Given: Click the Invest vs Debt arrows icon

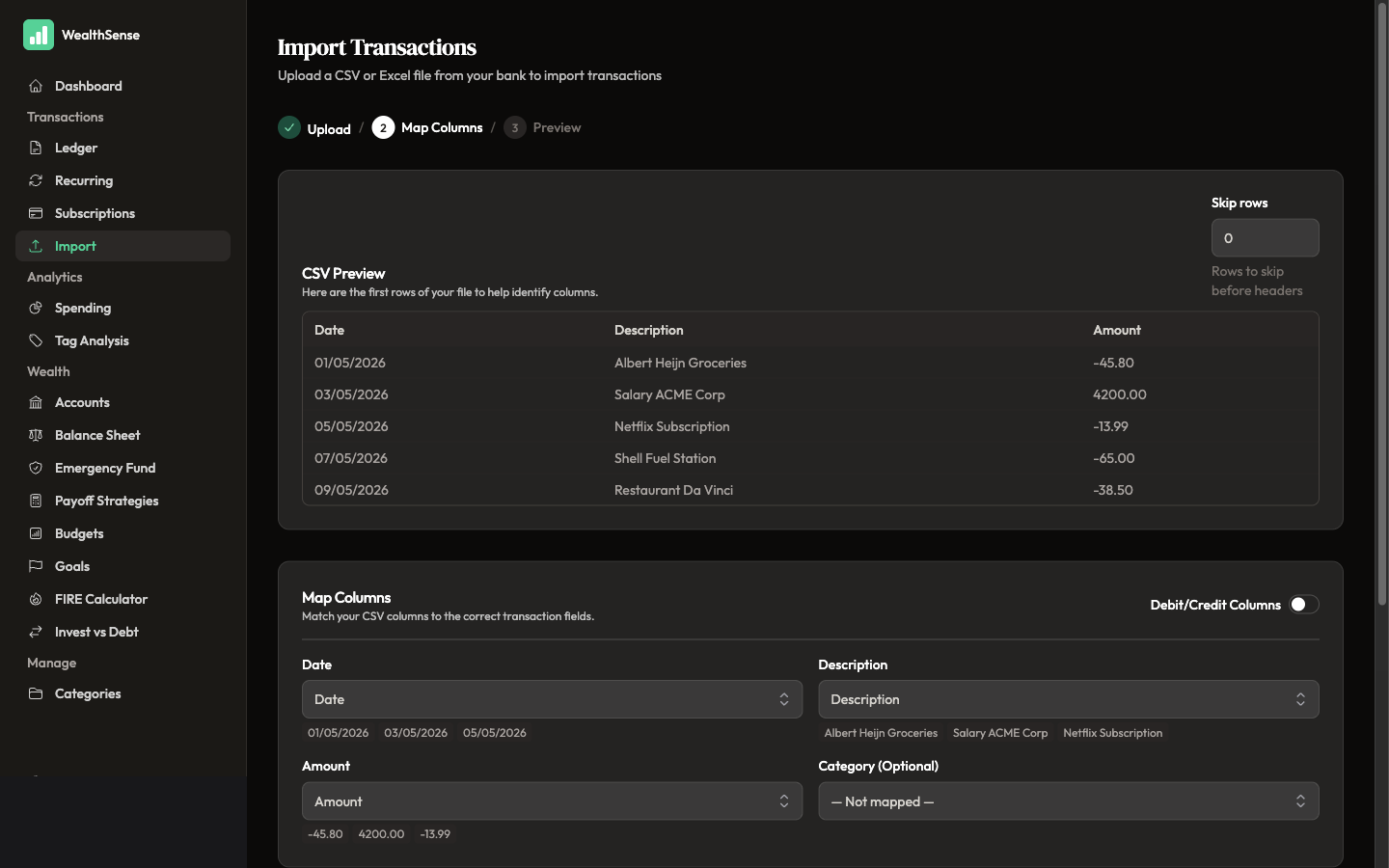Looking at the screenshot, I should (x=36, y=632).
